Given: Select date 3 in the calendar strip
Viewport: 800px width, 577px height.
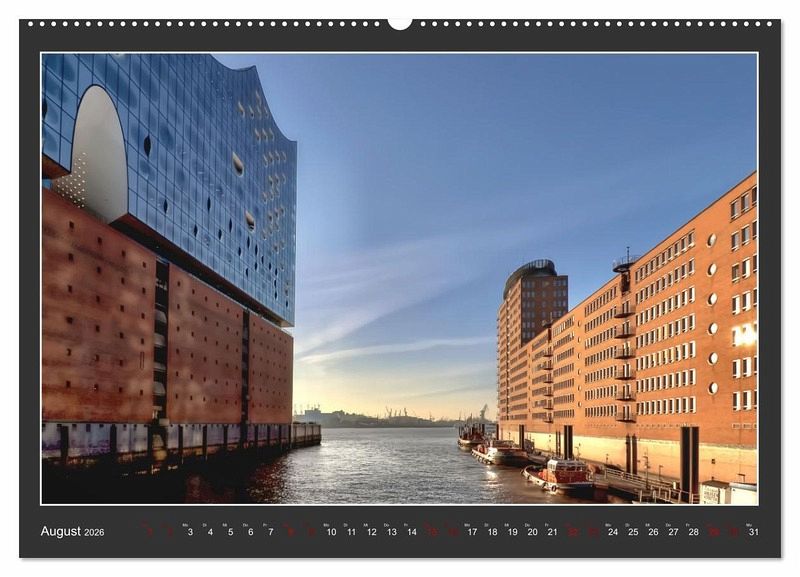Looking at the screenshot, I should coord(190,532).
